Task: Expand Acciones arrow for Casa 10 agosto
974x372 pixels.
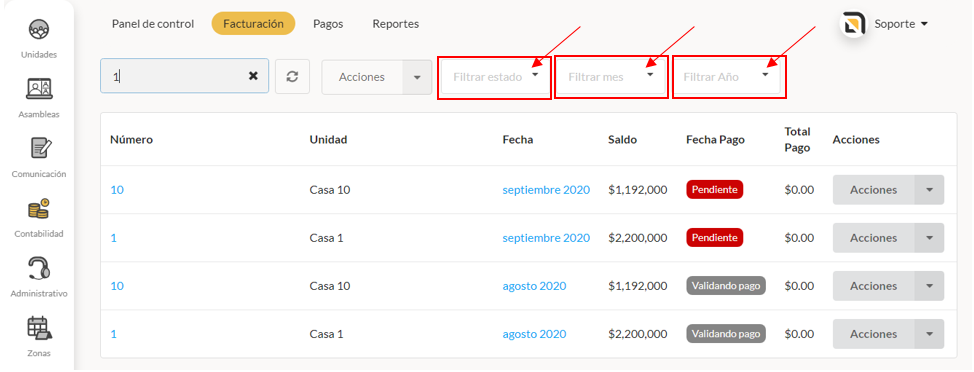Action: point(929,286)
